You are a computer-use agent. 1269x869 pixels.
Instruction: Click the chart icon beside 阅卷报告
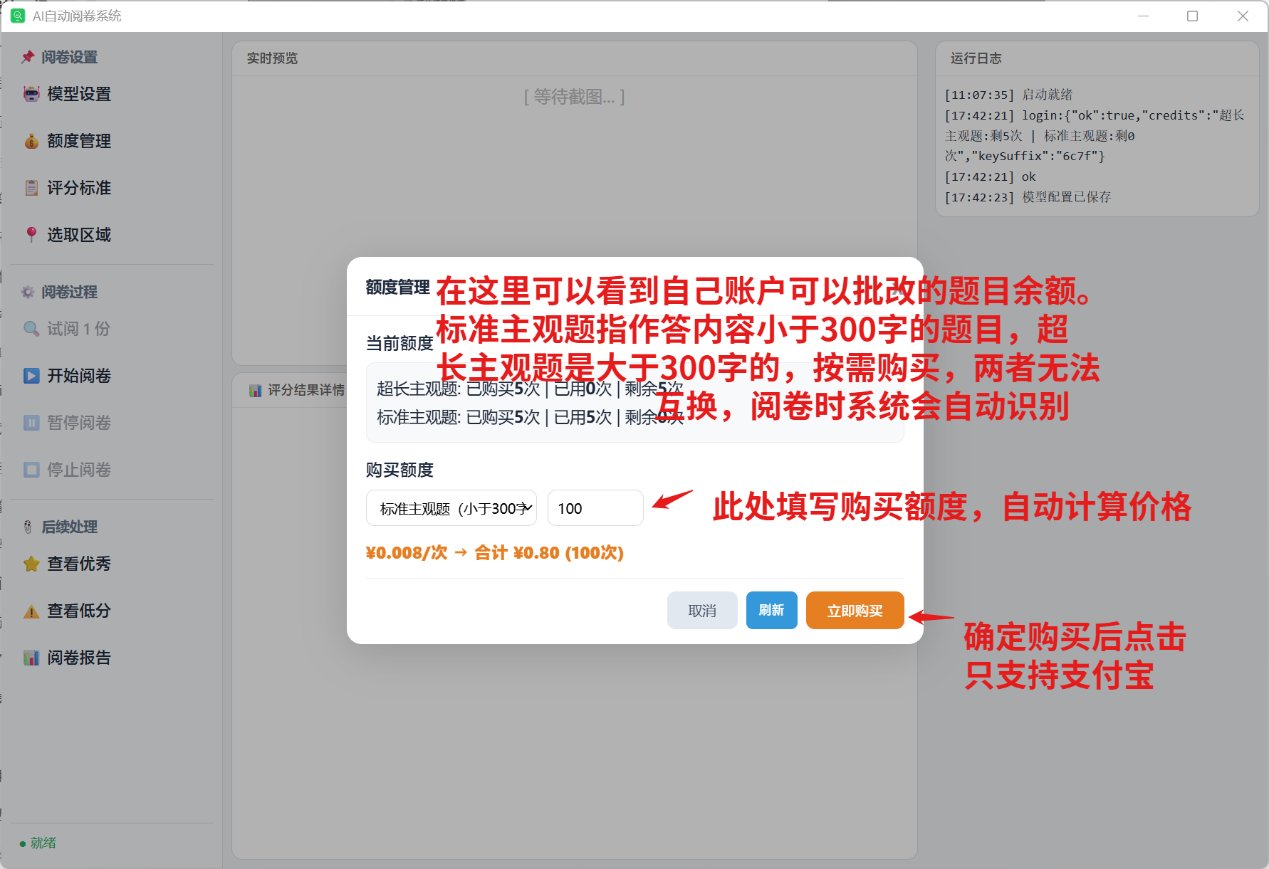click(x=31, y=658)
